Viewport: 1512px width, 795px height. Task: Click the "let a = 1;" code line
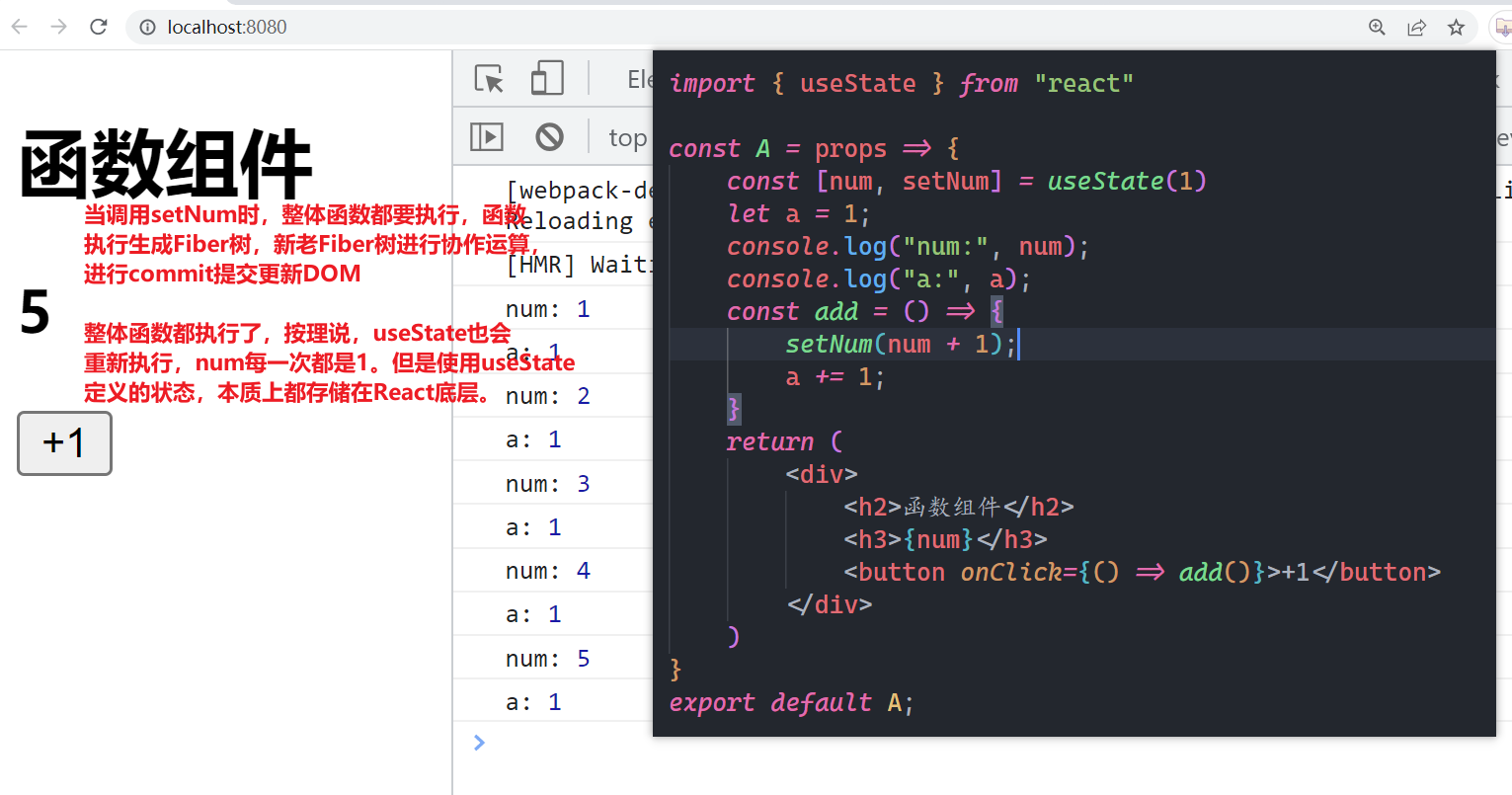(x=799, y=213)
